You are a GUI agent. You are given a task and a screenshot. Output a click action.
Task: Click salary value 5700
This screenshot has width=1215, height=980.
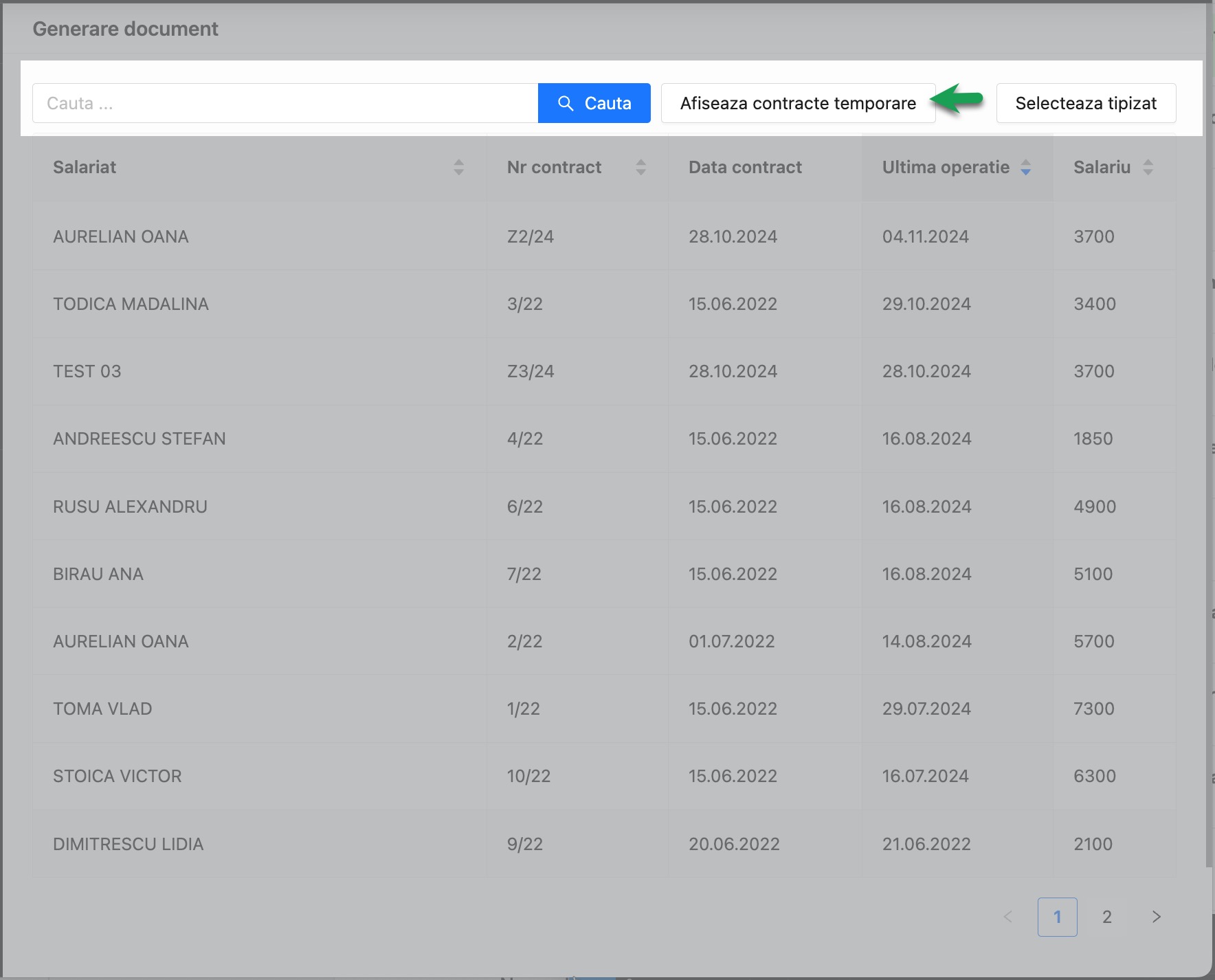pyautogui.click(x=1094, y=641)
